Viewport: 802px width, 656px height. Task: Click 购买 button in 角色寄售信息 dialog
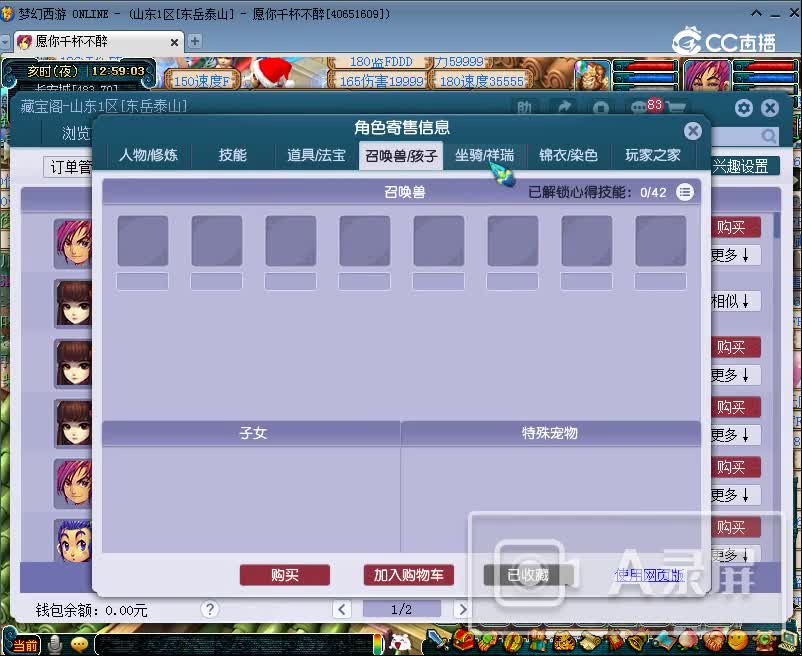pyautogui.click(x=284, y=575)
